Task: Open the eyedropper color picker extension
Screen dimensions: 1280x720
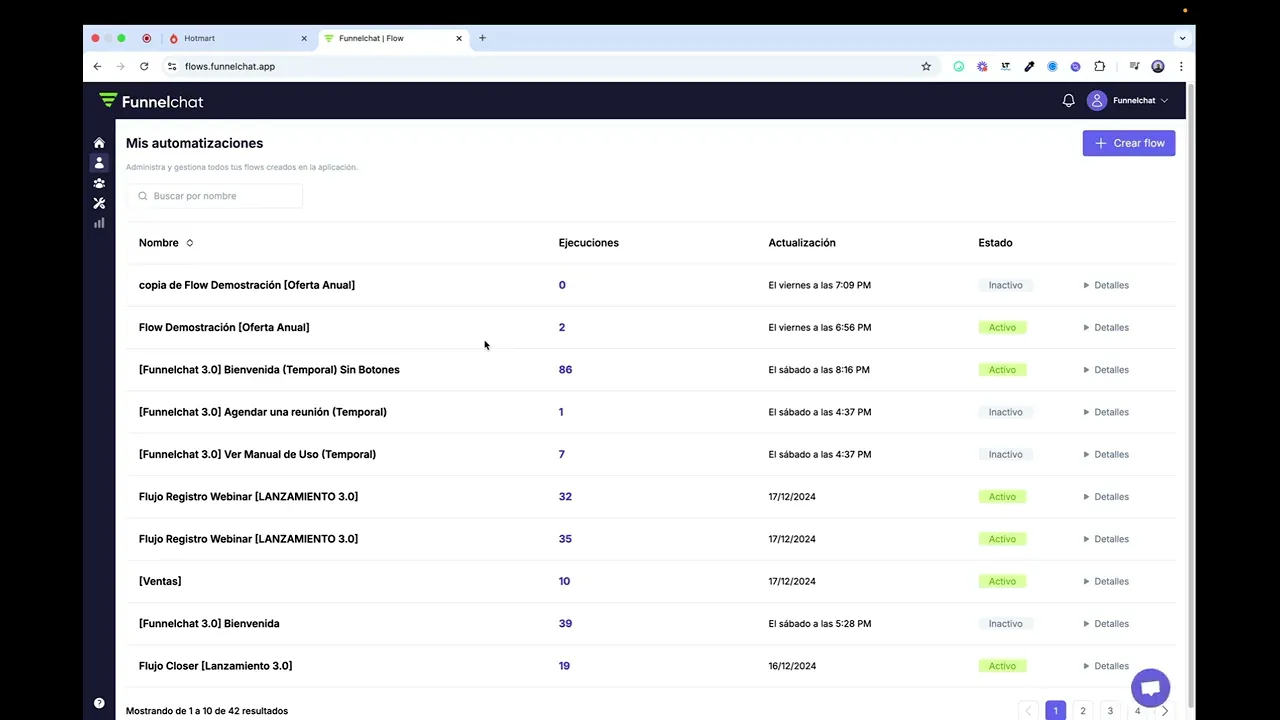Action: pyautogui.click(x=1029, y=66)
